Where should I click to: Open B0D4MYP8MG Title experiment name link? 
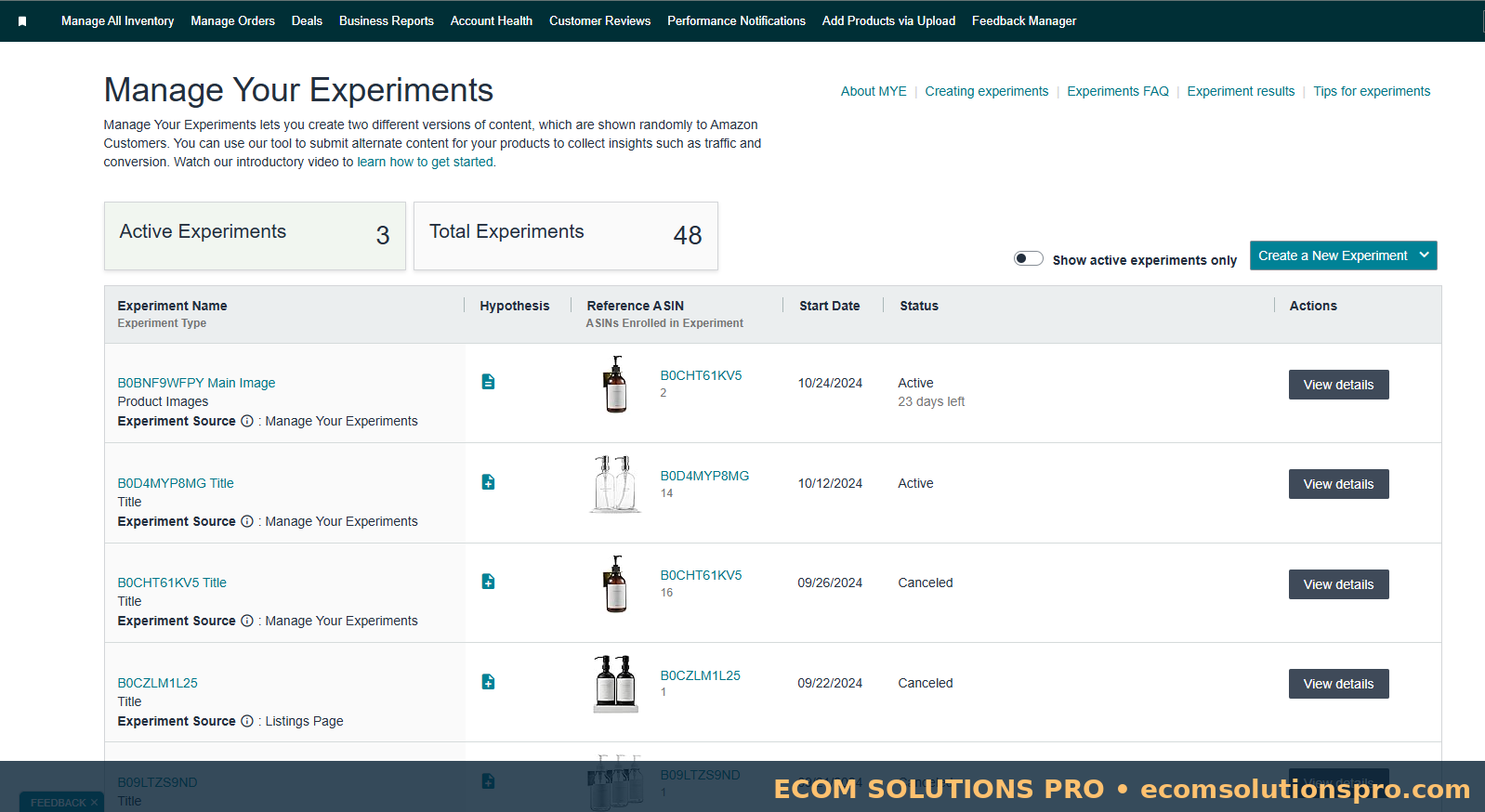(x=176, y=483)
